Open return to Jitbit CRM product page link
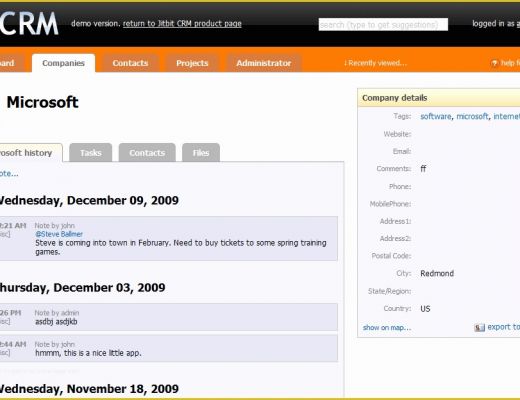This screenshot has height=400, width=520. click(182, 24)
